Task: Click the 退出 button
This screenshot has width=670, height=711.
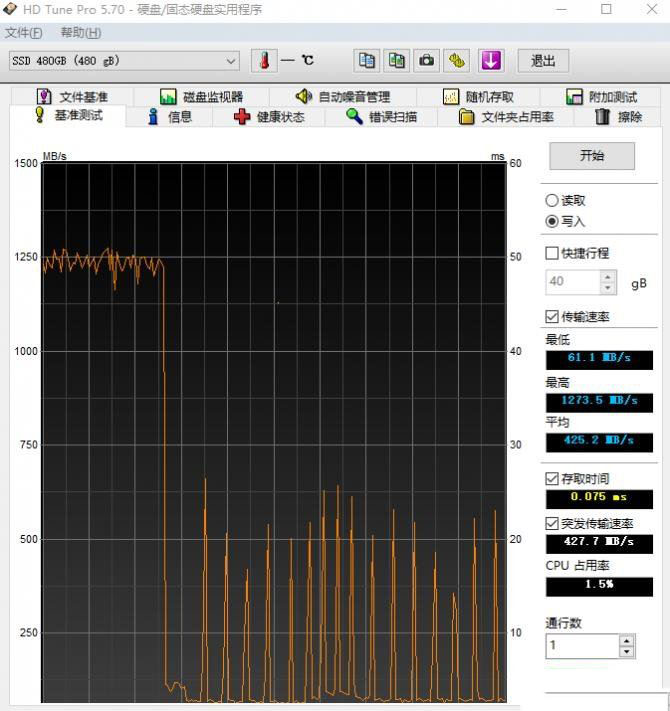Action: pos(543,60)
